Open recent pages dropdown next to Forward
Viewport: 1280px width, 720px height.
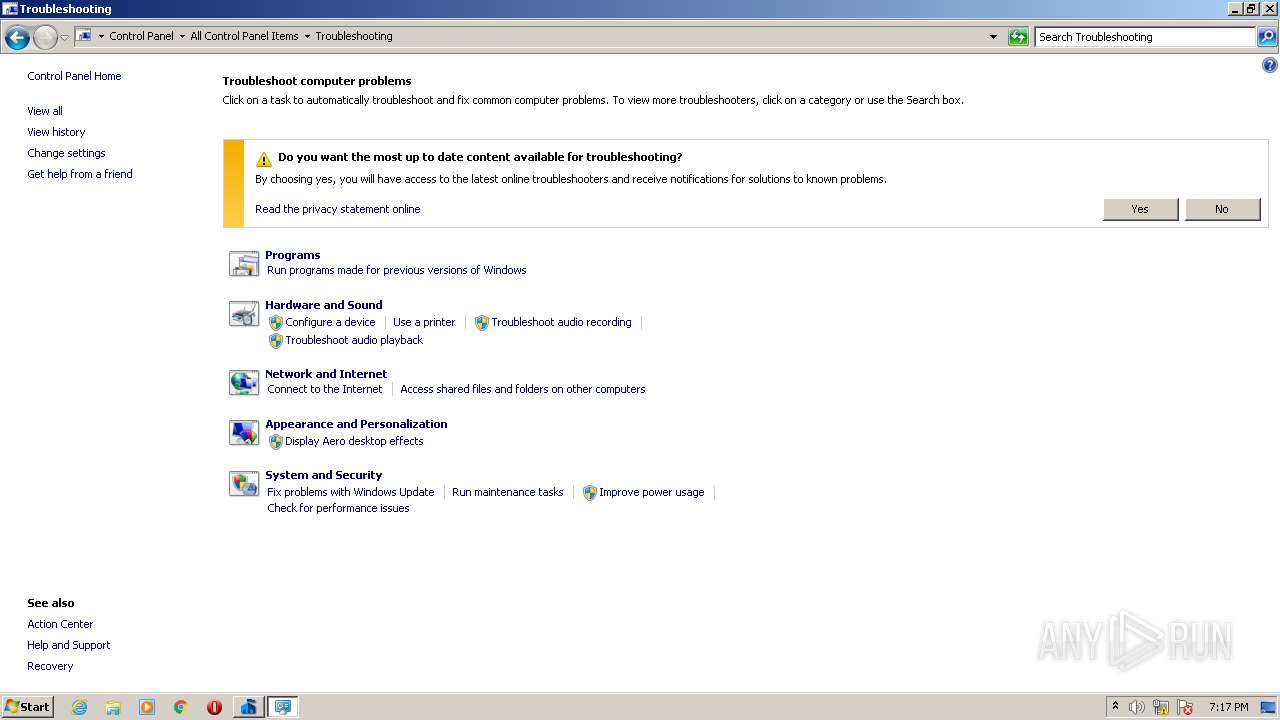[x=64, y=37]
